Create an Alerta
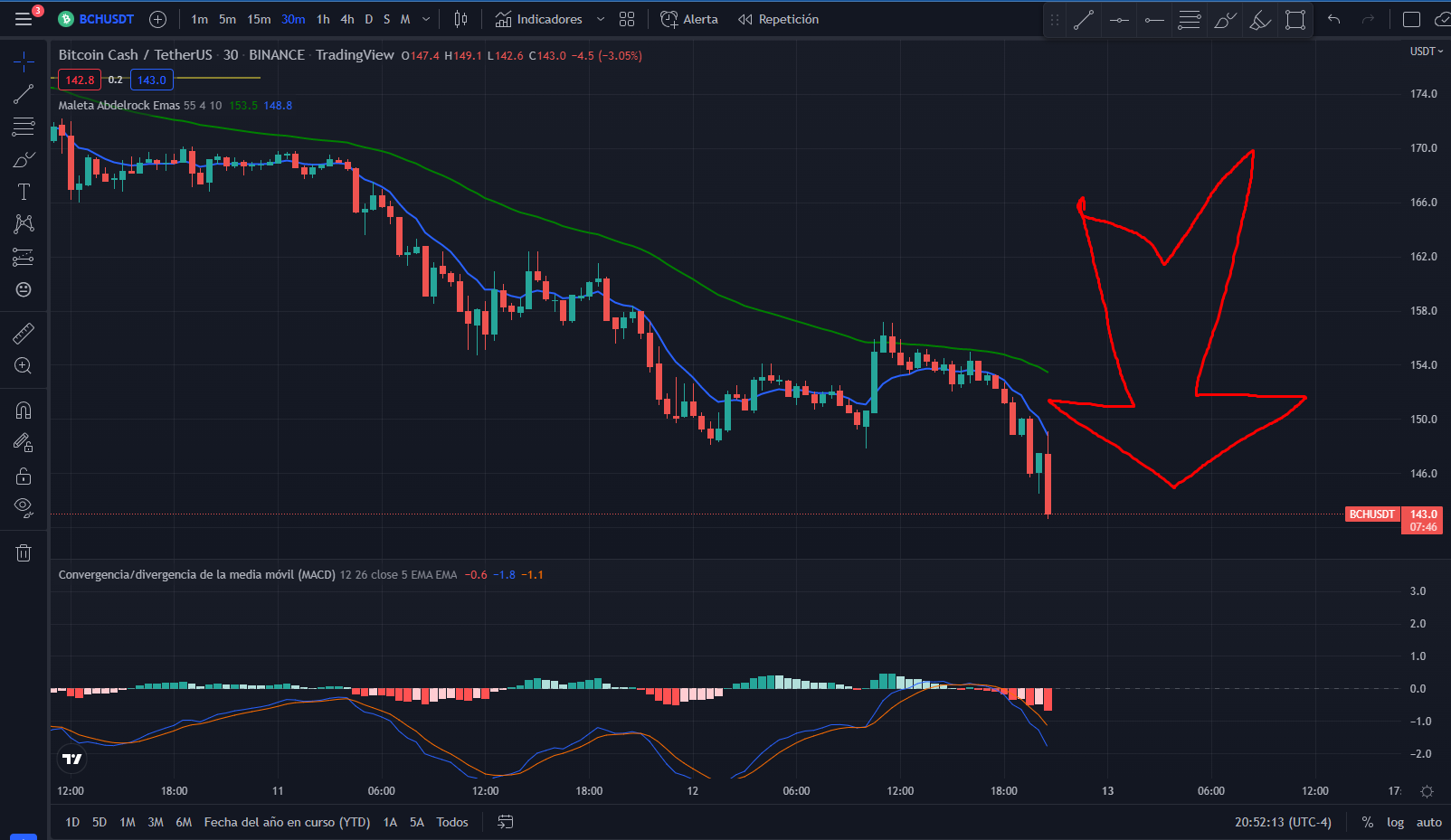The height and width of the screenshot is (840, 1451). (x=689, y=19)
